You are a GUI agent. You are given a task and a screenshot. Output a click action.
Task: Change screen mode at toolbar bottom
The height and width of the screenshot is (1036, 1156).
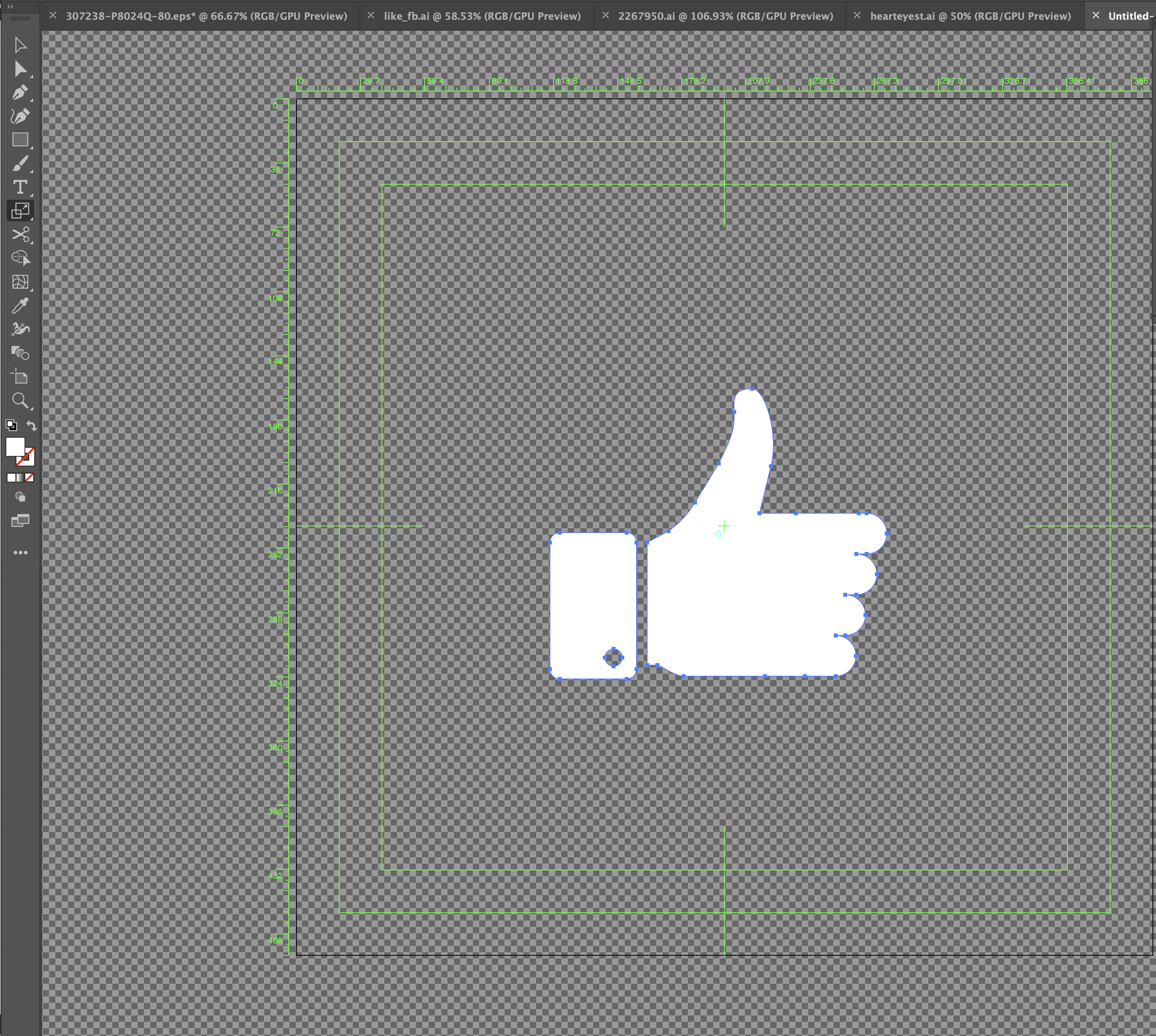(x=21, y=521)
